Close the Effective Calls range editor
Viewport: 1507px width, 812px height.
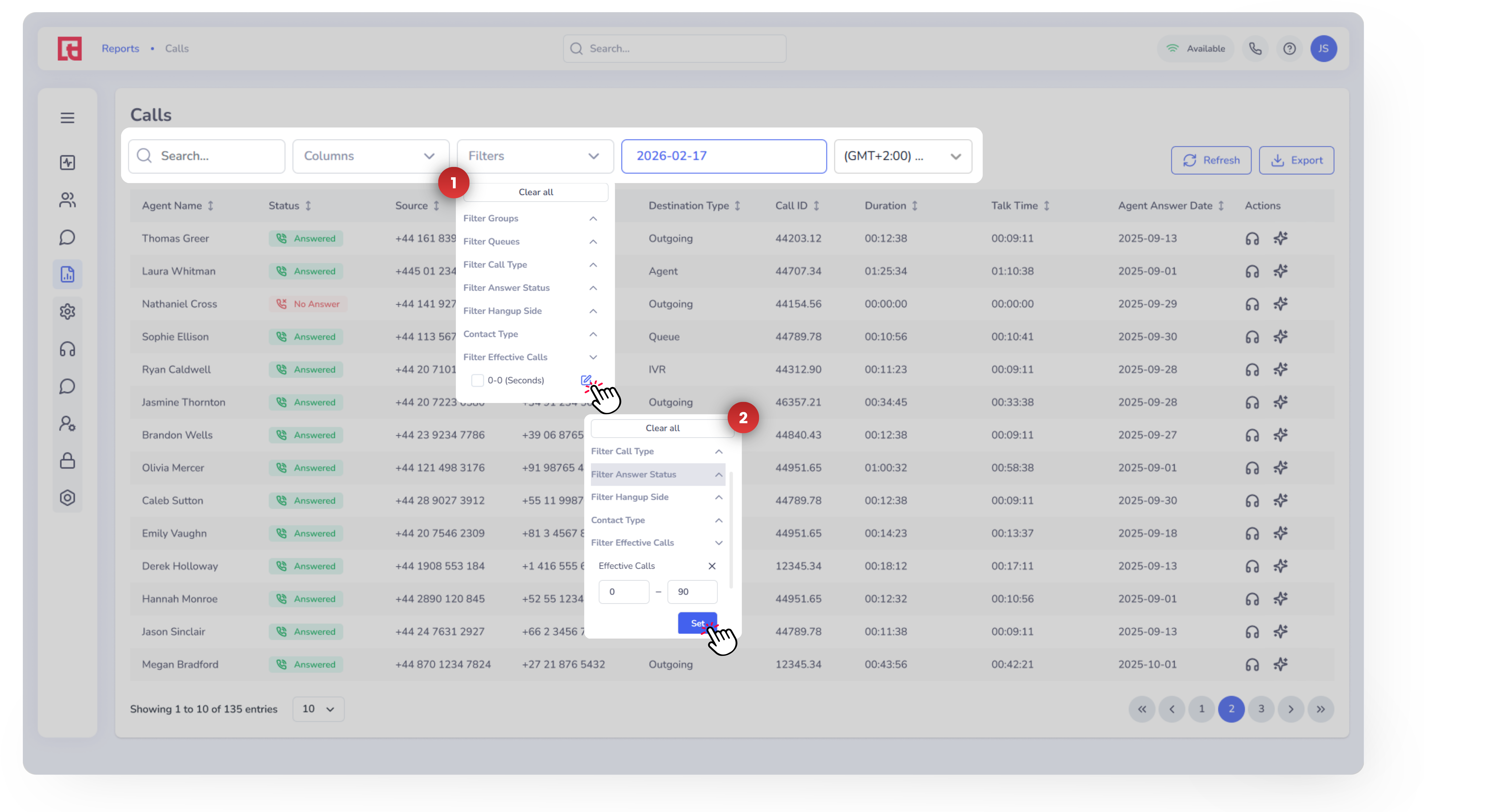pos(712,566)
